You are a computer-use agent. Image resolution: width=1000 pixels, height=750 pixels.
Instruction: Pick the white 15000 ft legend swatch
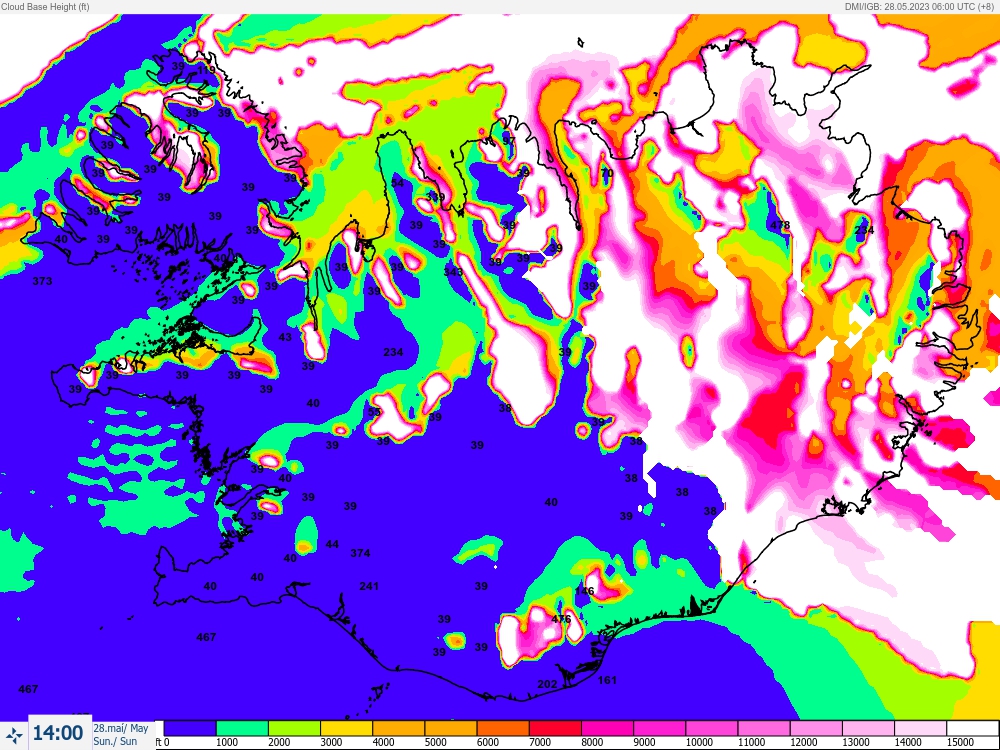tap(972, 728)
